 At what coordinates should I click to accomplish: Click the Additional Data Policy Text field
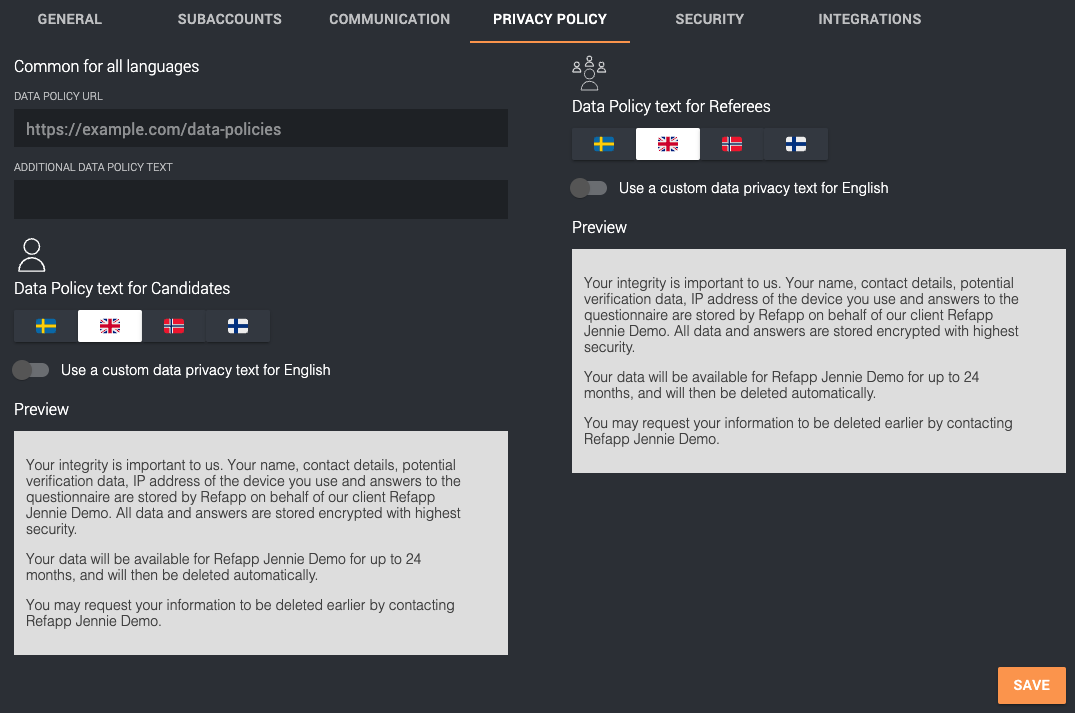click(261, 200)
